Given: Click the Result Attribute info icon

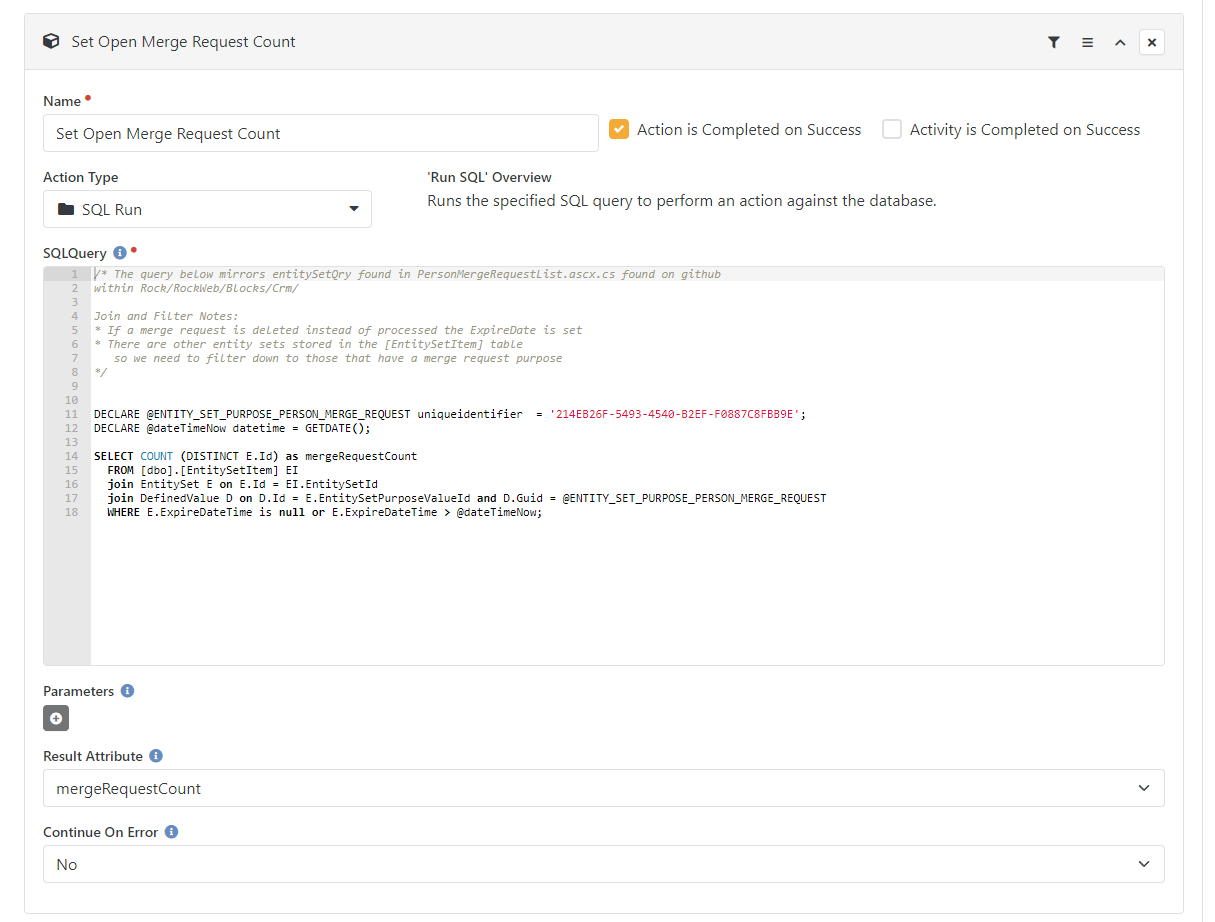Looking at the screenshot, I should coord(156,756).
